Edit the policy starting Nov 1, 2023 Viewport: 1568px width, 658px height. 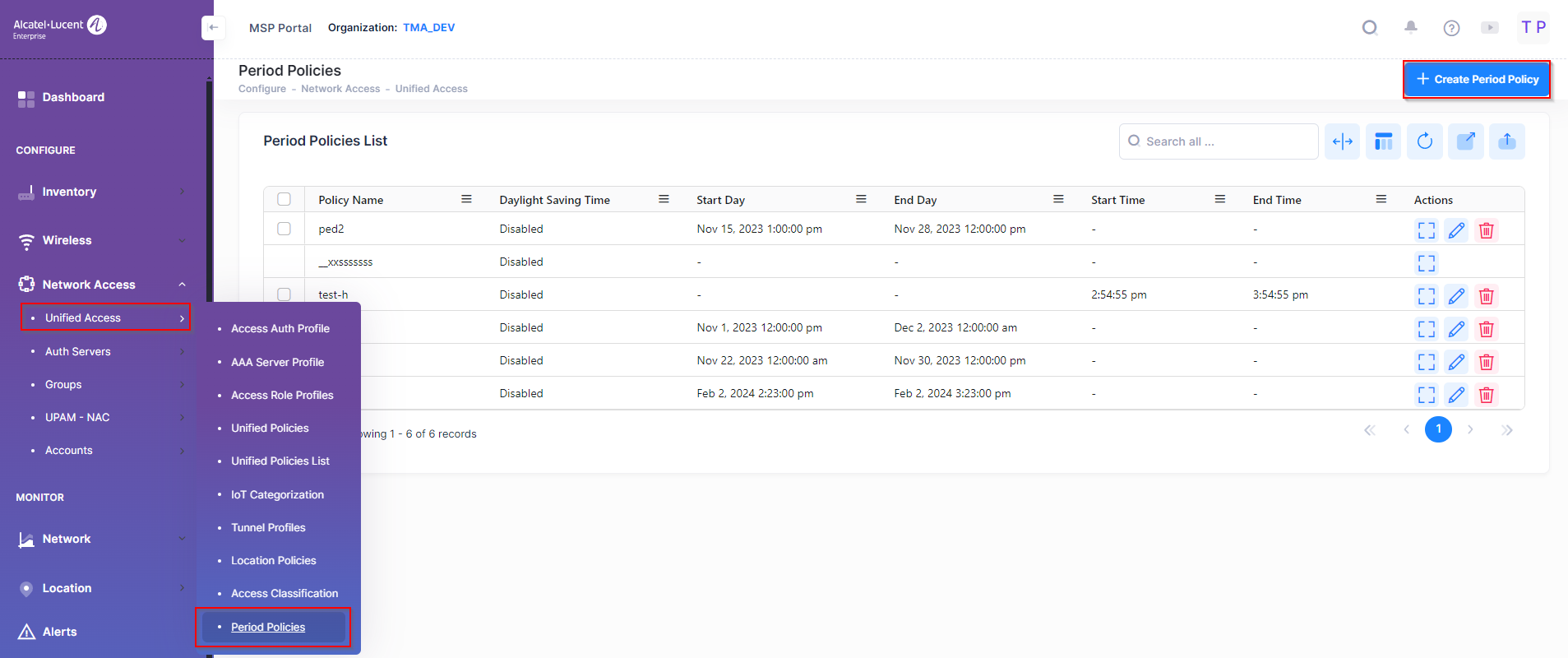click(x=1456, y=329)
